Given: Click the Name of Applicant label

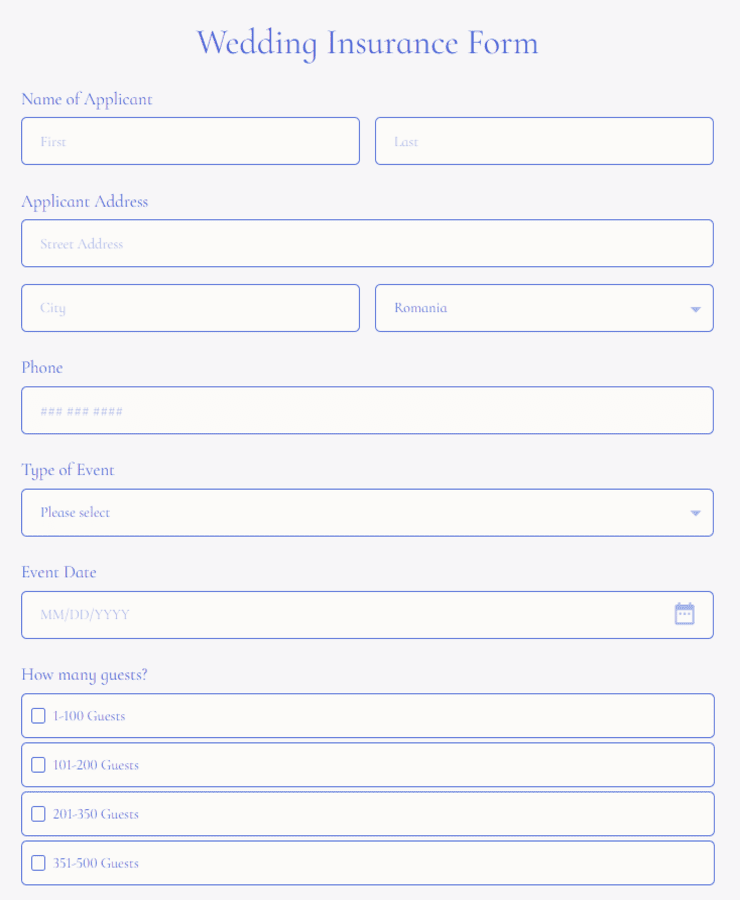Looking at the screenshot, I should pyautogui.click(x=87, y=99).
